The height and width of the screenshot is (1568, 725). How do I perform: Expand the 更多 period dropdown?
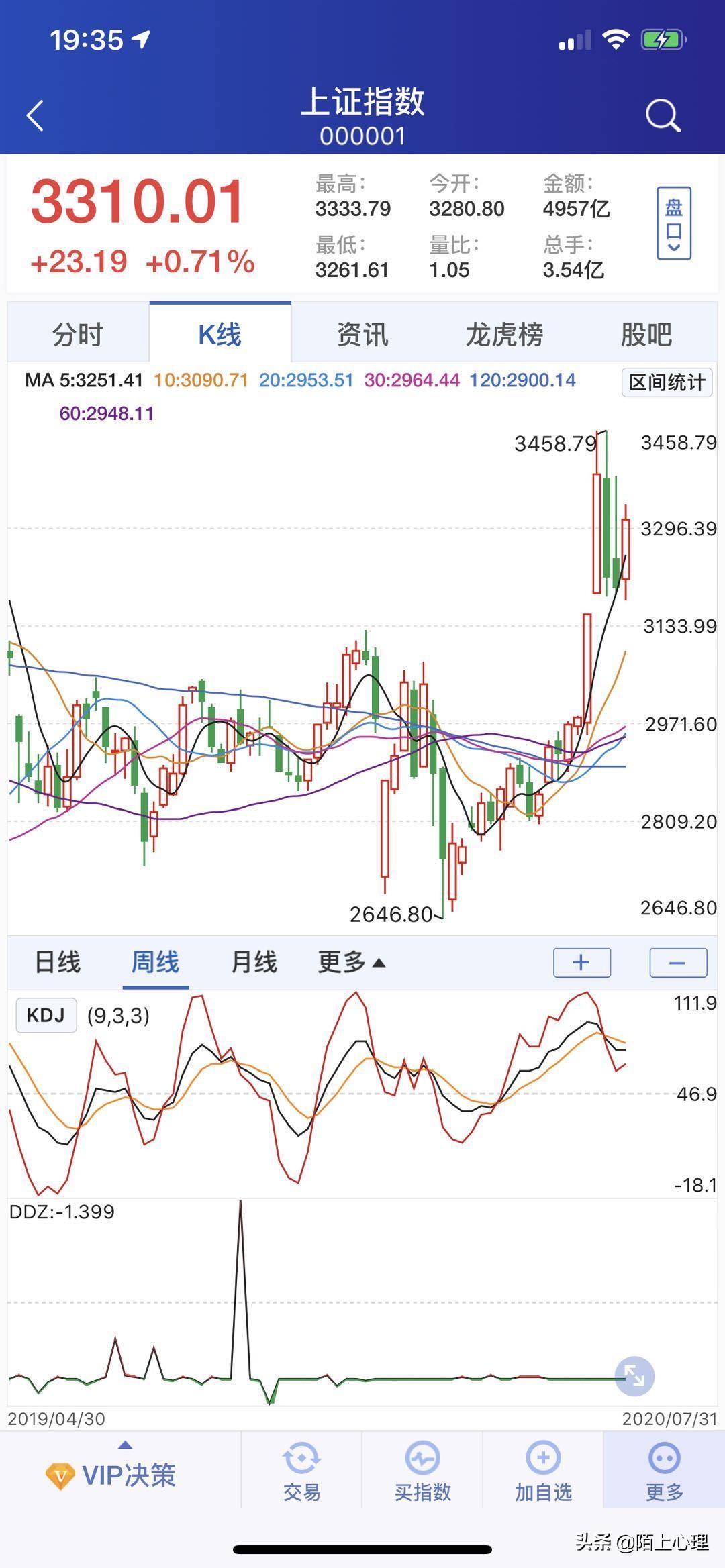pos(351,962)
